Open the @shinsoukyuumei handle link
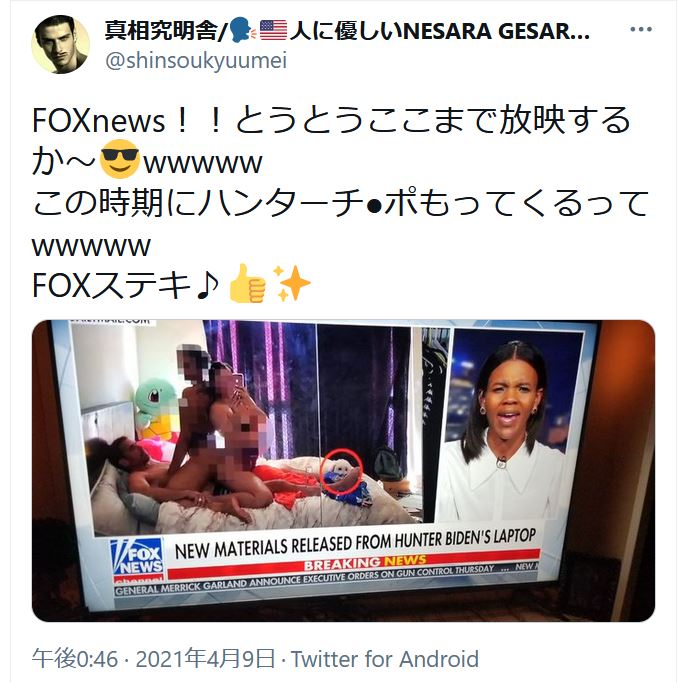The image size is (678, 683). pyautogui.click(x=196, y=61)
